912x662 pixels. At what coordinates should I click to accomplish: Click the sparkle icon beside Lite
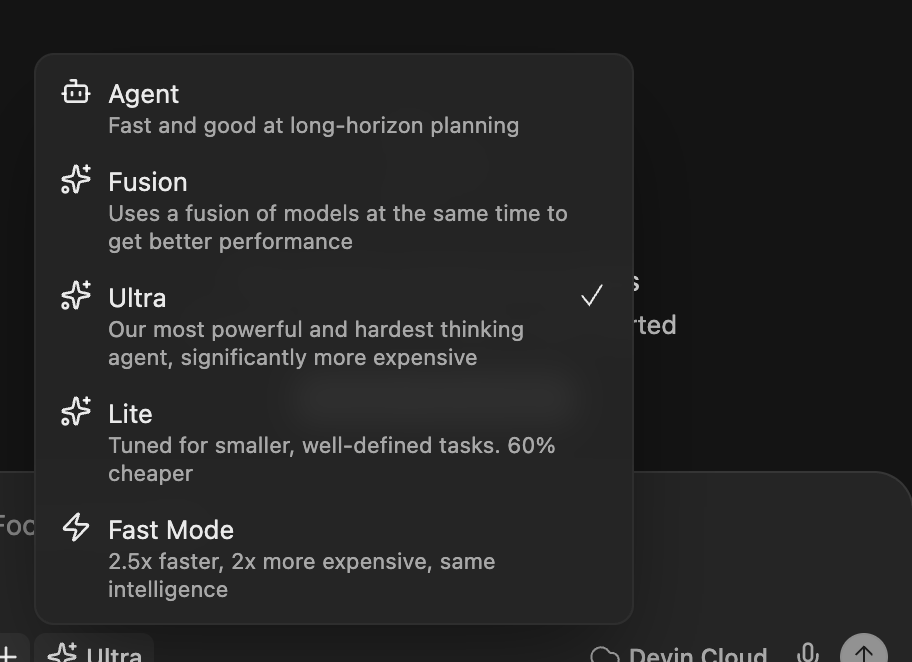click(76, 411)
